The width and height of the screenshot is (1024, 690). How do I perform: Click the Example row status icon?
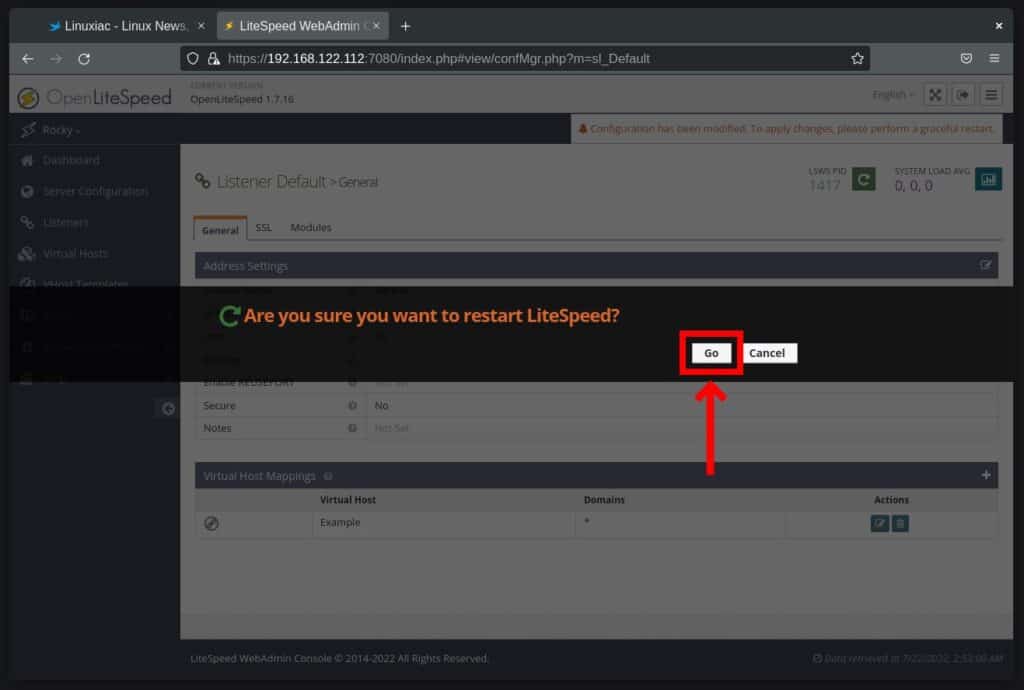point(211,524)
